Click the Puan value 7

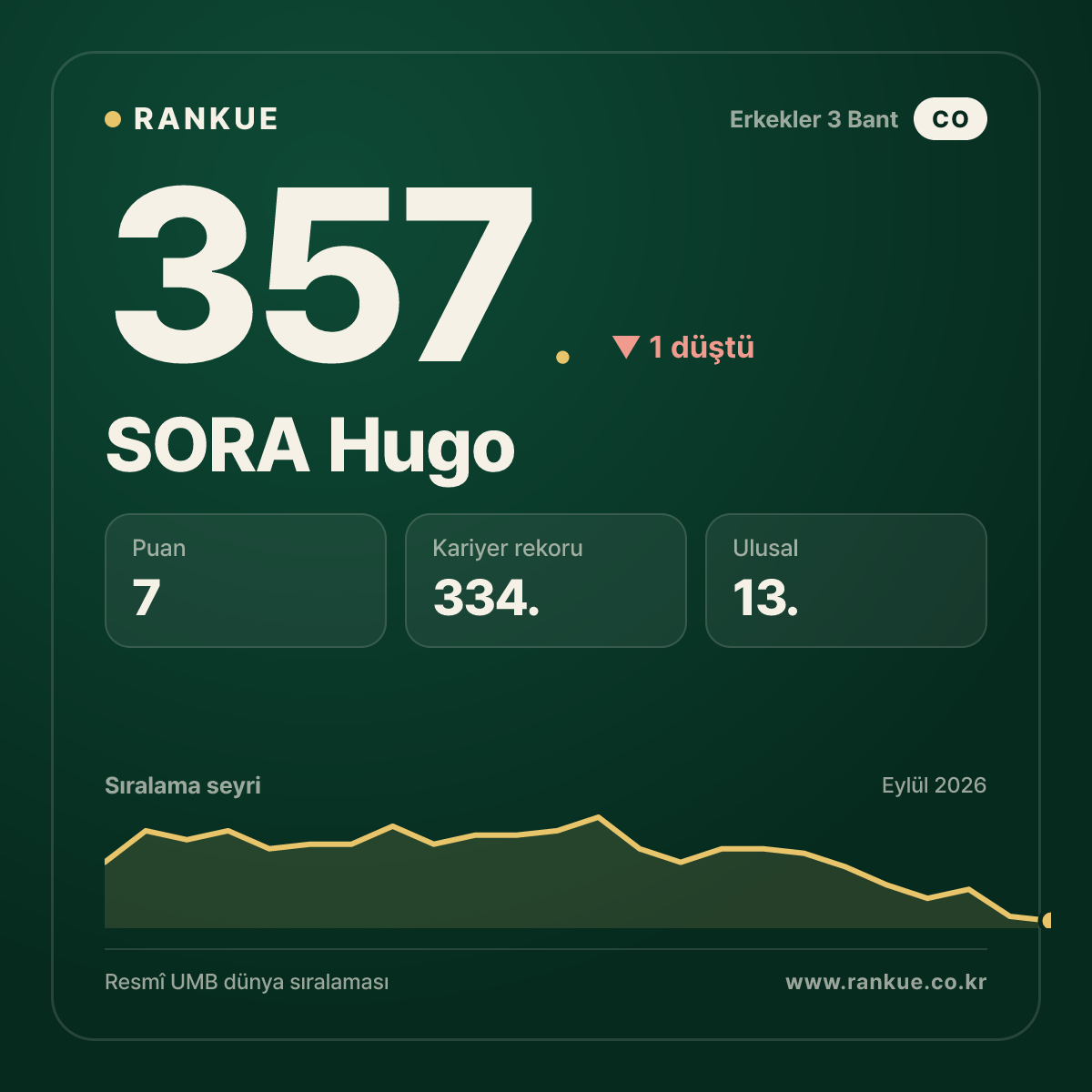(x=147, y=598)
